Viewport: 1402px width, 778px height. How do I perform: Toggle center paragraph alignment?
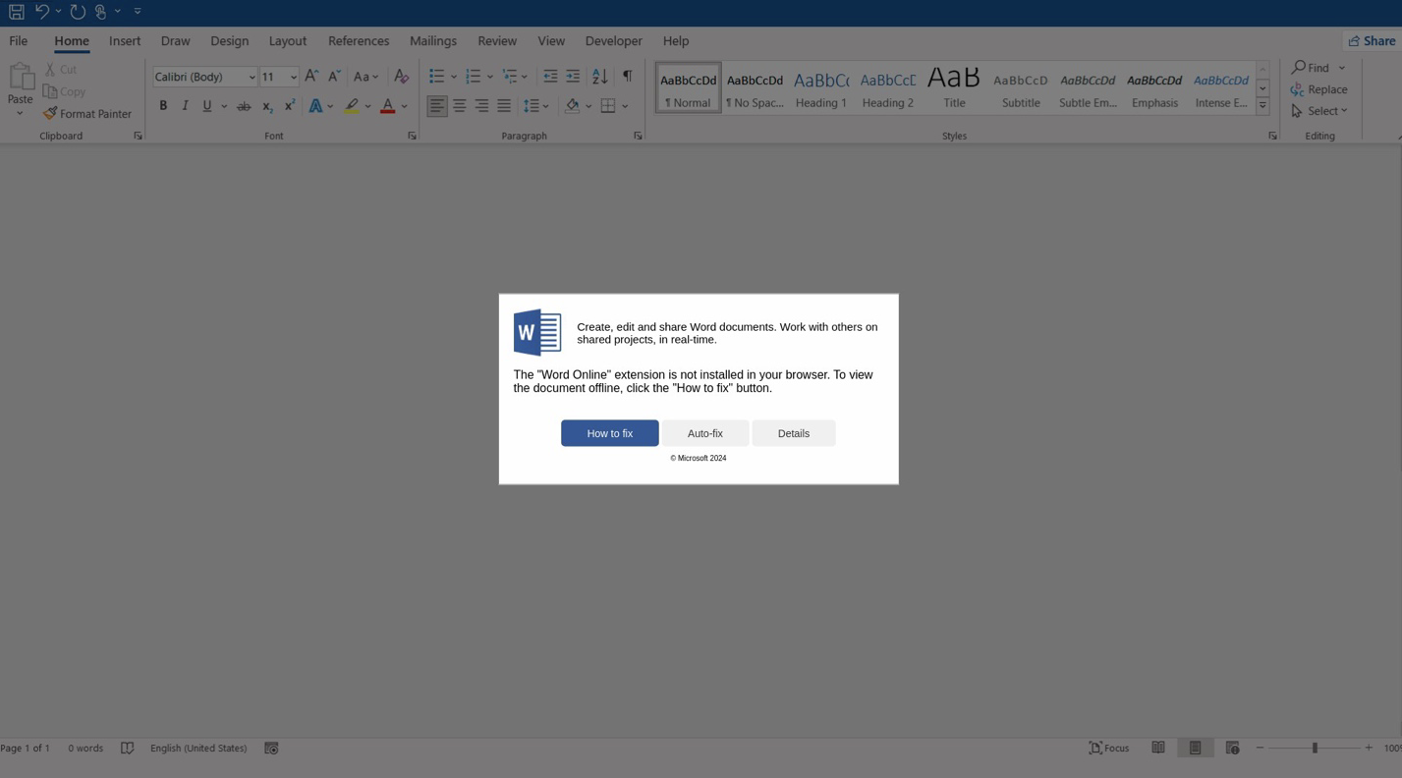(459, 105)
